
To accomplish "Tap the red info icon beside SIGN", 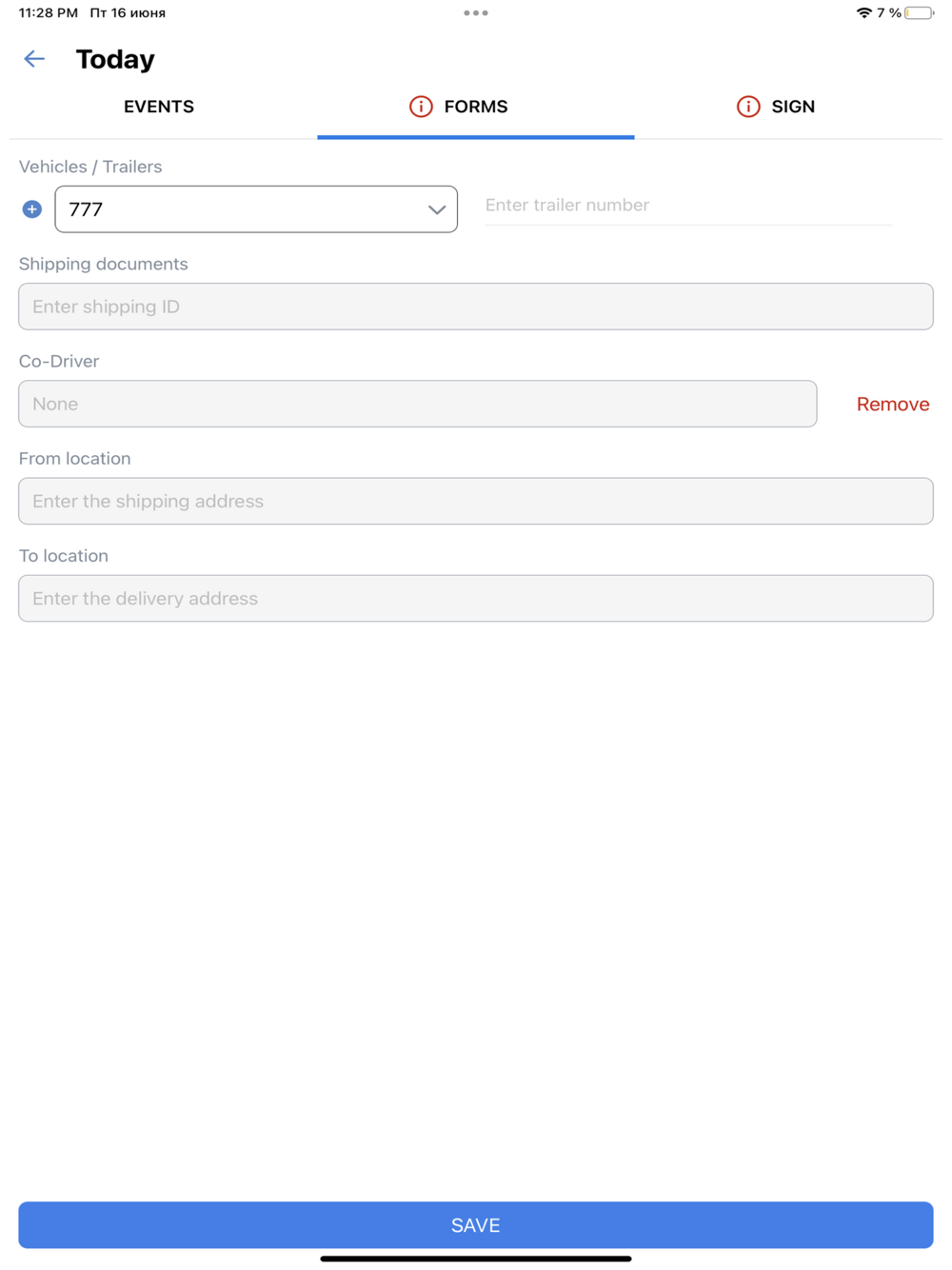I will pyautogui.click(x=748, y=107).
